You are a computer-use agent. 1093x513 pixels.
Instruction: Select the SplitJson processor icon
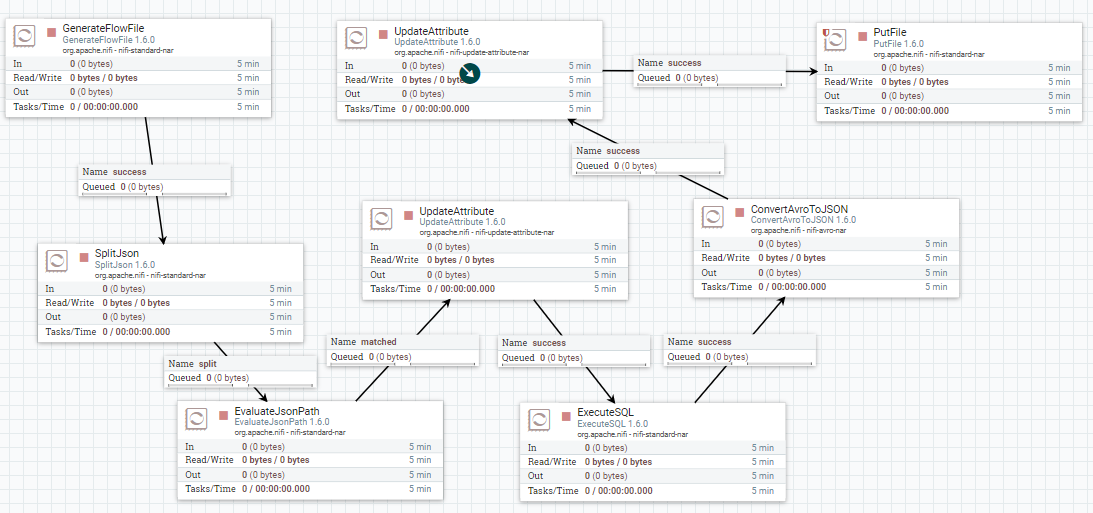[59, 262]
